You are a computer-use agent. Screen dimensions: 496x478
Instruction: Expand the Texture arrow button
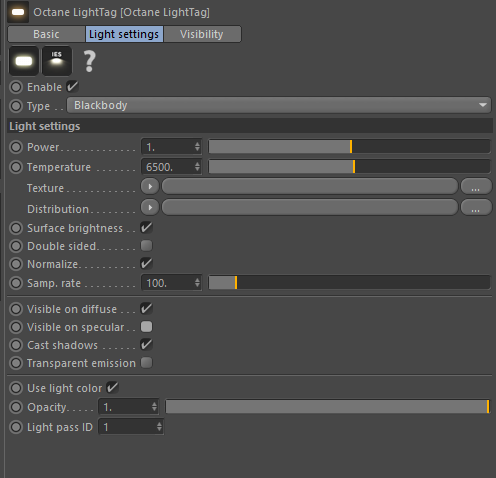(150, 186)
